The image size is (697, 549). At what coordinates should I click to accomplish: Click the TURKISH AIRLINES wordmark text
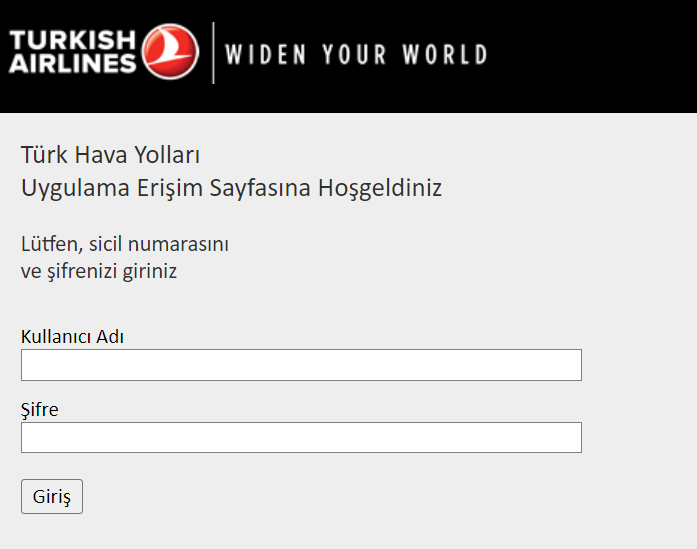click(x=72, y=52)
